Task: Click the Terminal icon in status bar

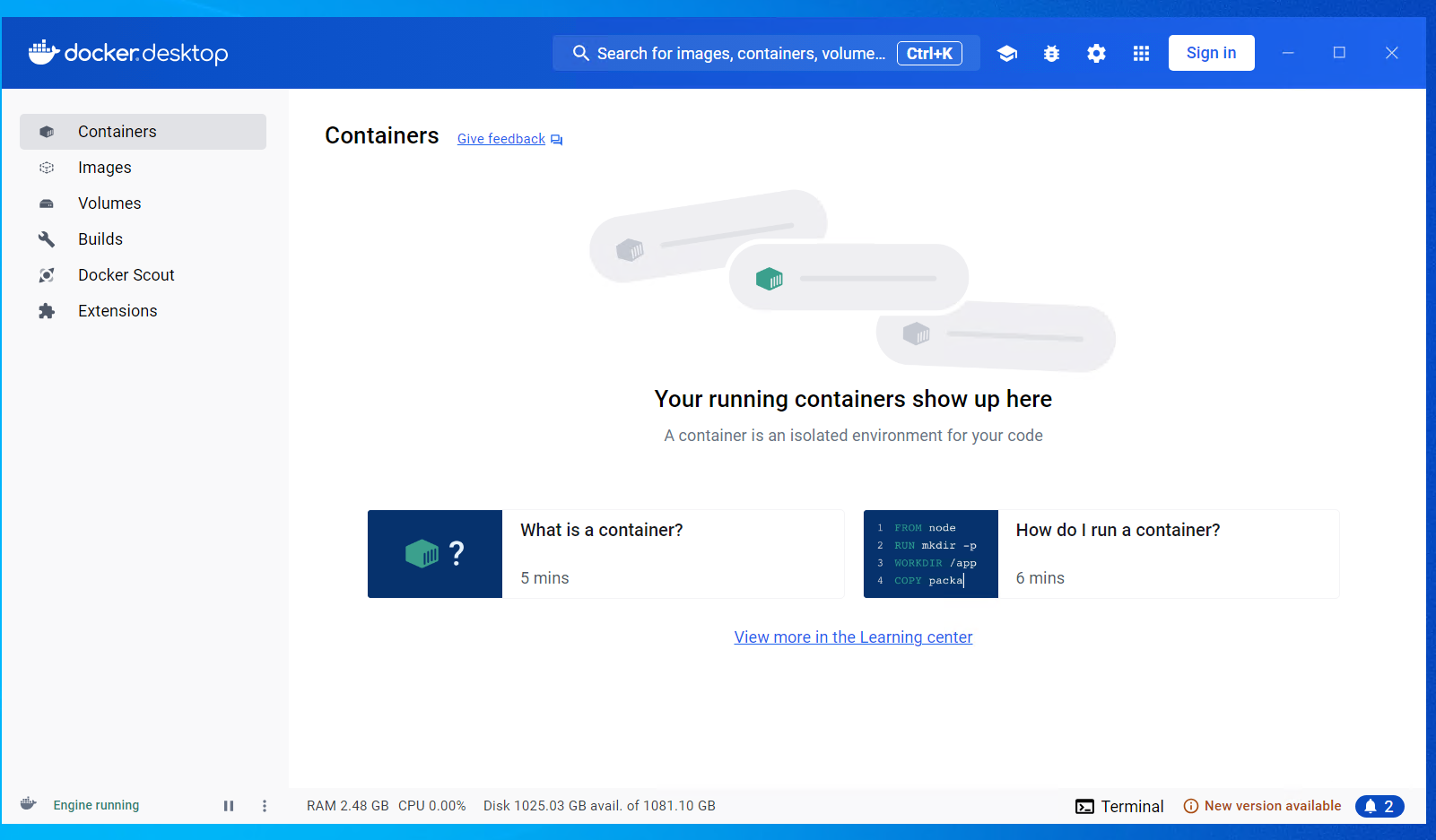Action: click(1084, 806)
